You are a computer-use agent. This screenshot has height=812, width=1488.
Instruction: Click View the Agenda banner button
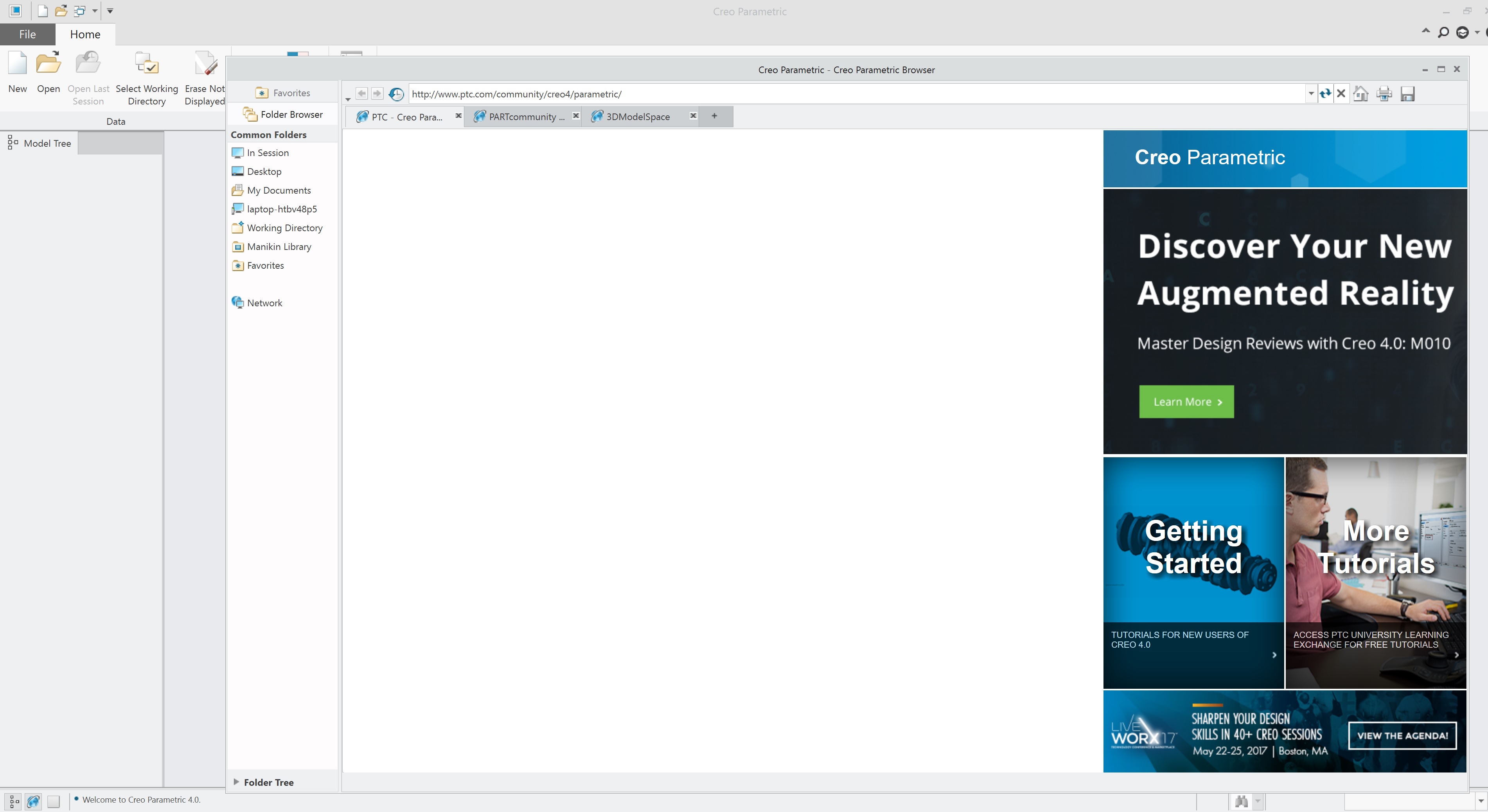(x=1402, y=735)
